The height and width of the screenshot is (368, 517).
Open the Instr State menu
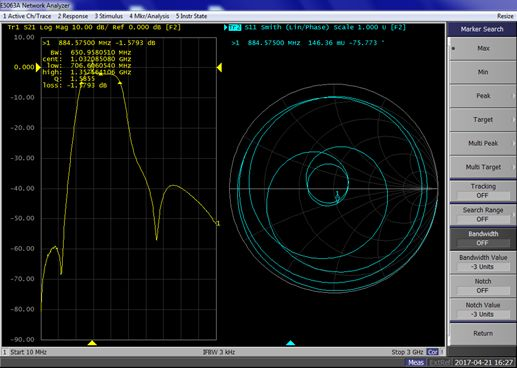[191, 16]
